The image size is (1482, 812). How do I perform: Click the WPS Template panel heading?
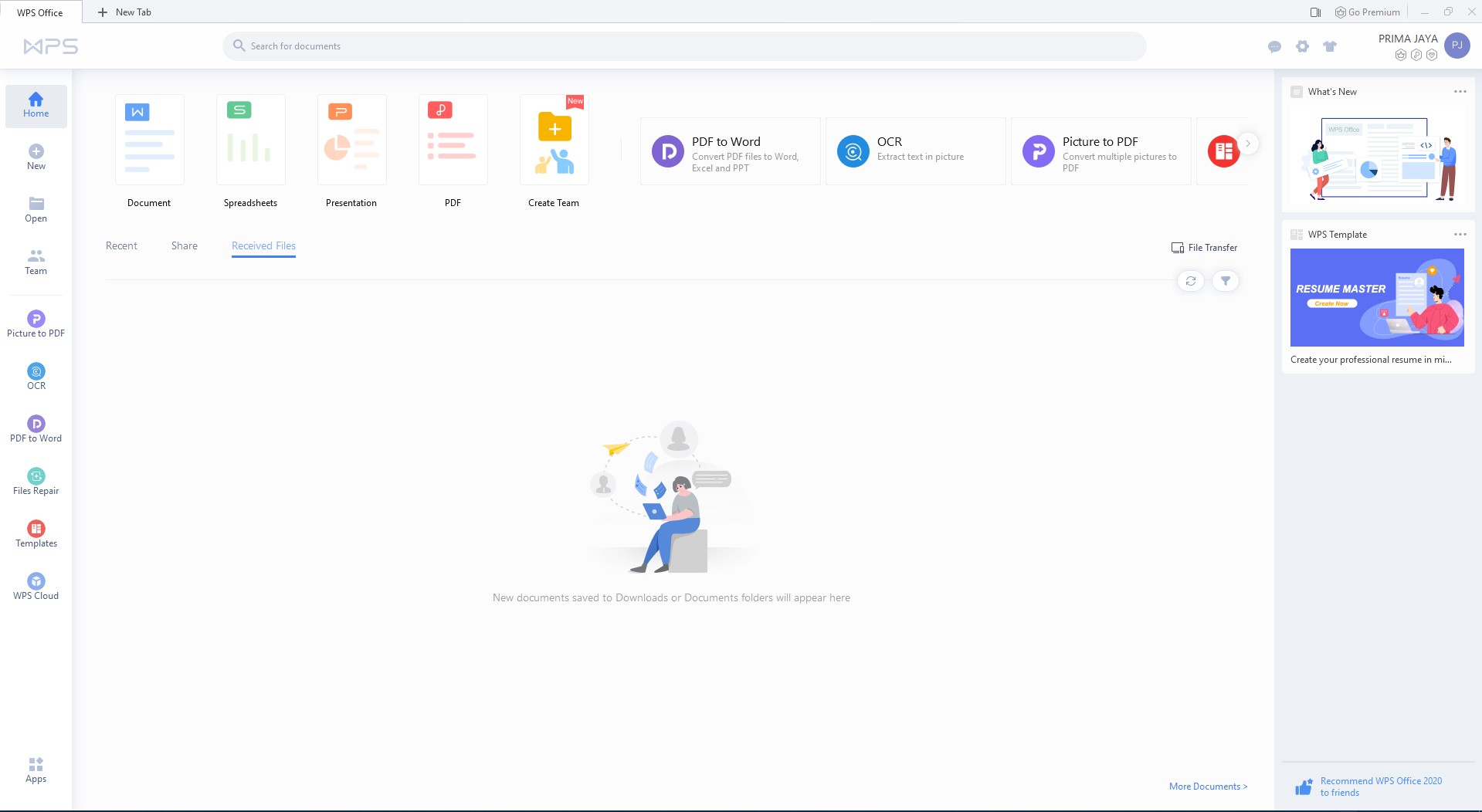[1338, 235]
